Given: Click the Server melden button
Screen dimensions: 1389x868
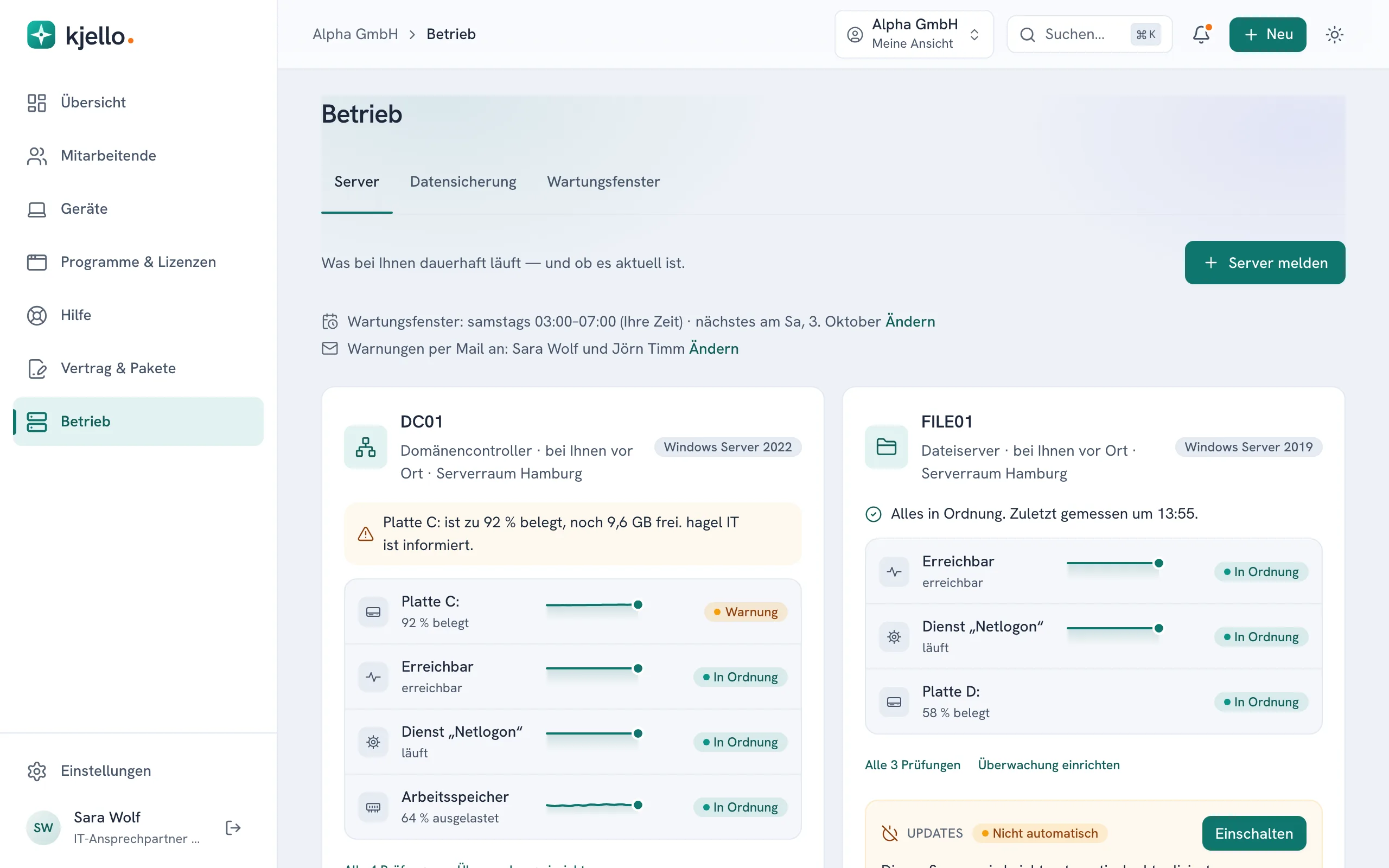Looking at the screenshot, I should [1264, 263].
